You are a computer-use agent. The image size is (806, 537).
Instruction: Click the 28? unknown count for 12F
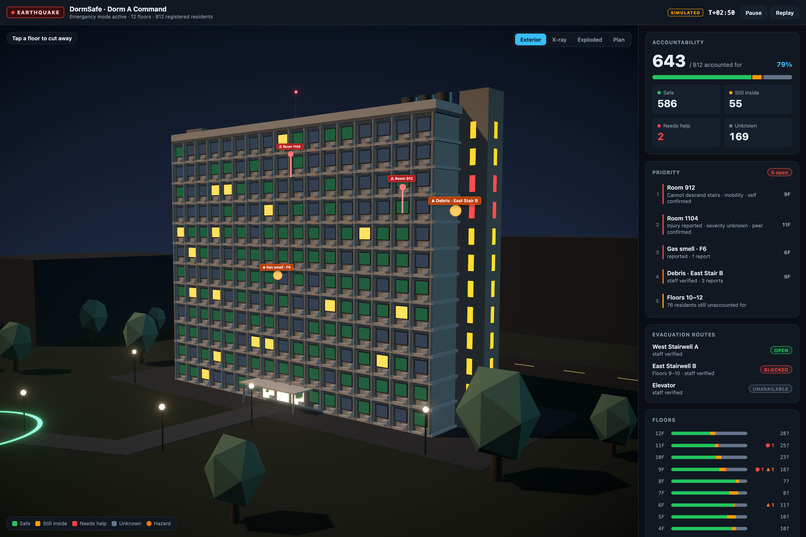(x=784, y=434)
